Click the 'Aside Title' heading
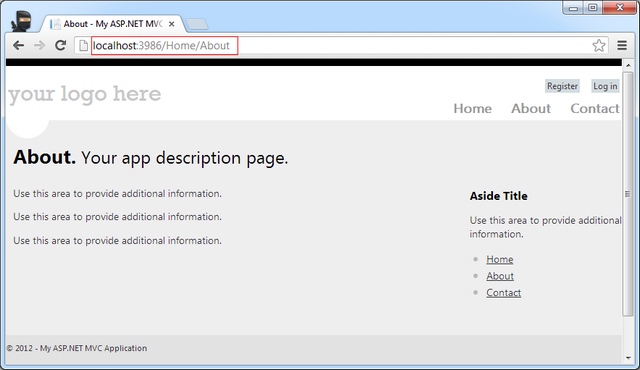 [498, 196]
